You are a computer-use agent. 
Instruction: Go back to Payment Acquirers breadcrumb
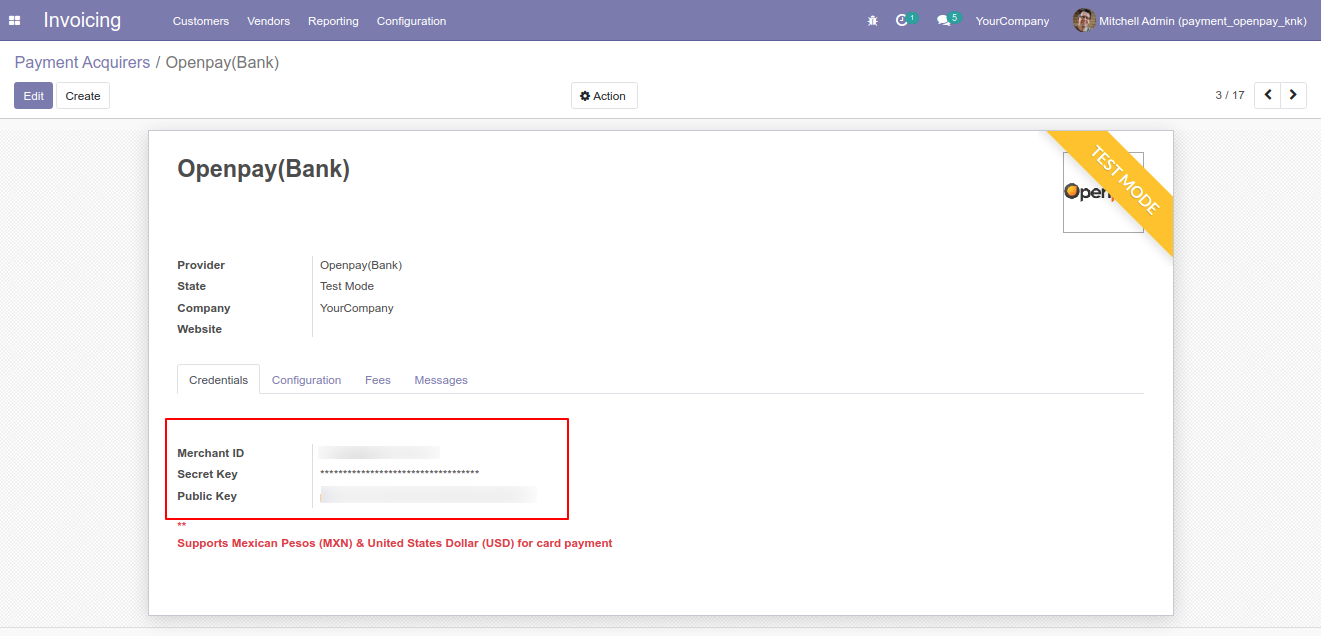click(x=82, y=62)
